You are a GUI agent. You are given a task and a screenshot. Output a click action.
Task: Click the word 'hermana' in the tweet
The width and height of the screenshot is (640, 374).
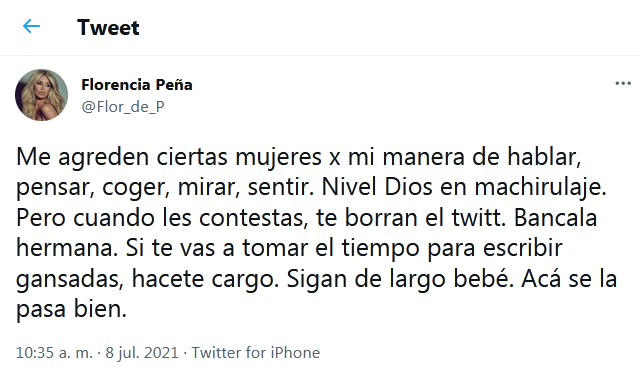pos(67,248)
